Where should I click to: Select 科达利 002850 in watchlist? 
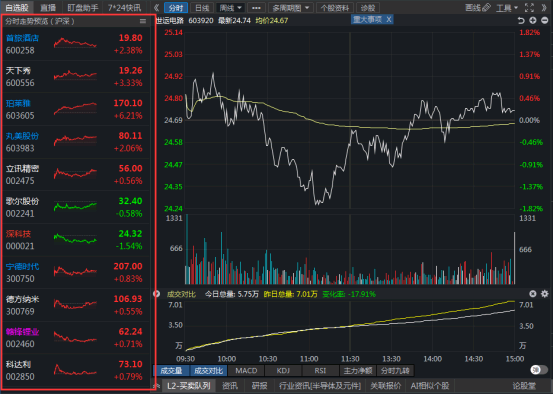coord(76,370)
